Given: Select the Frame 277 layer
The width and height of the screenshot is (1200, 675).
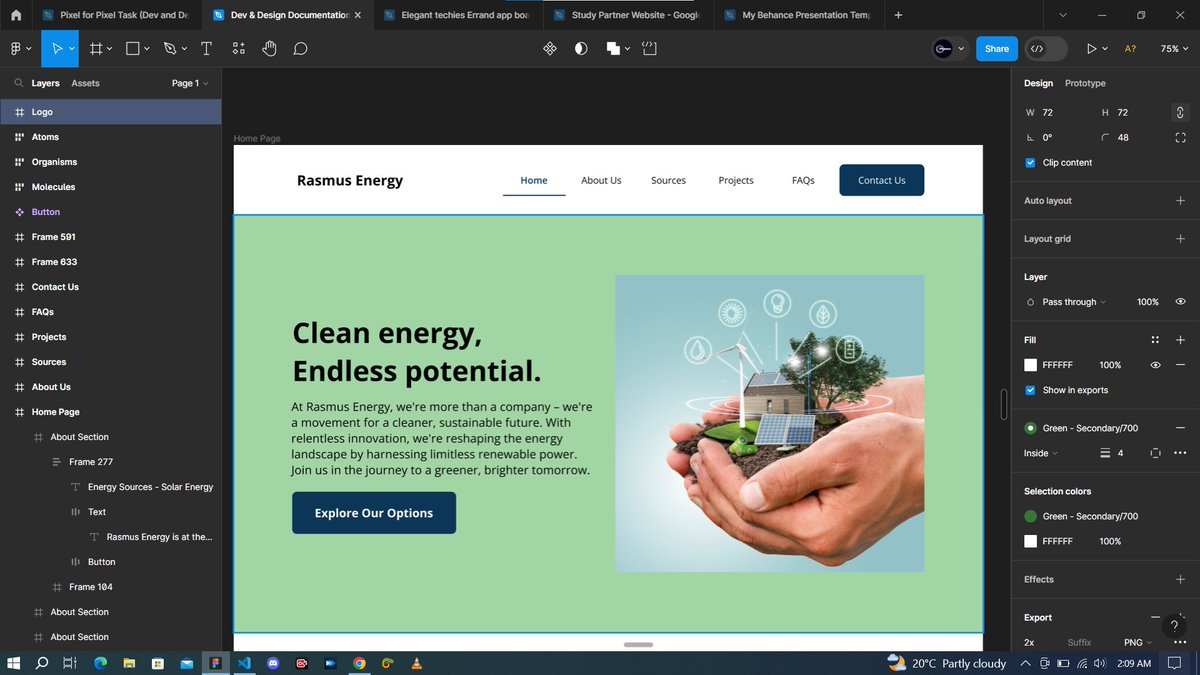Looking at the screenshot, I should click(x=110, y=462).
